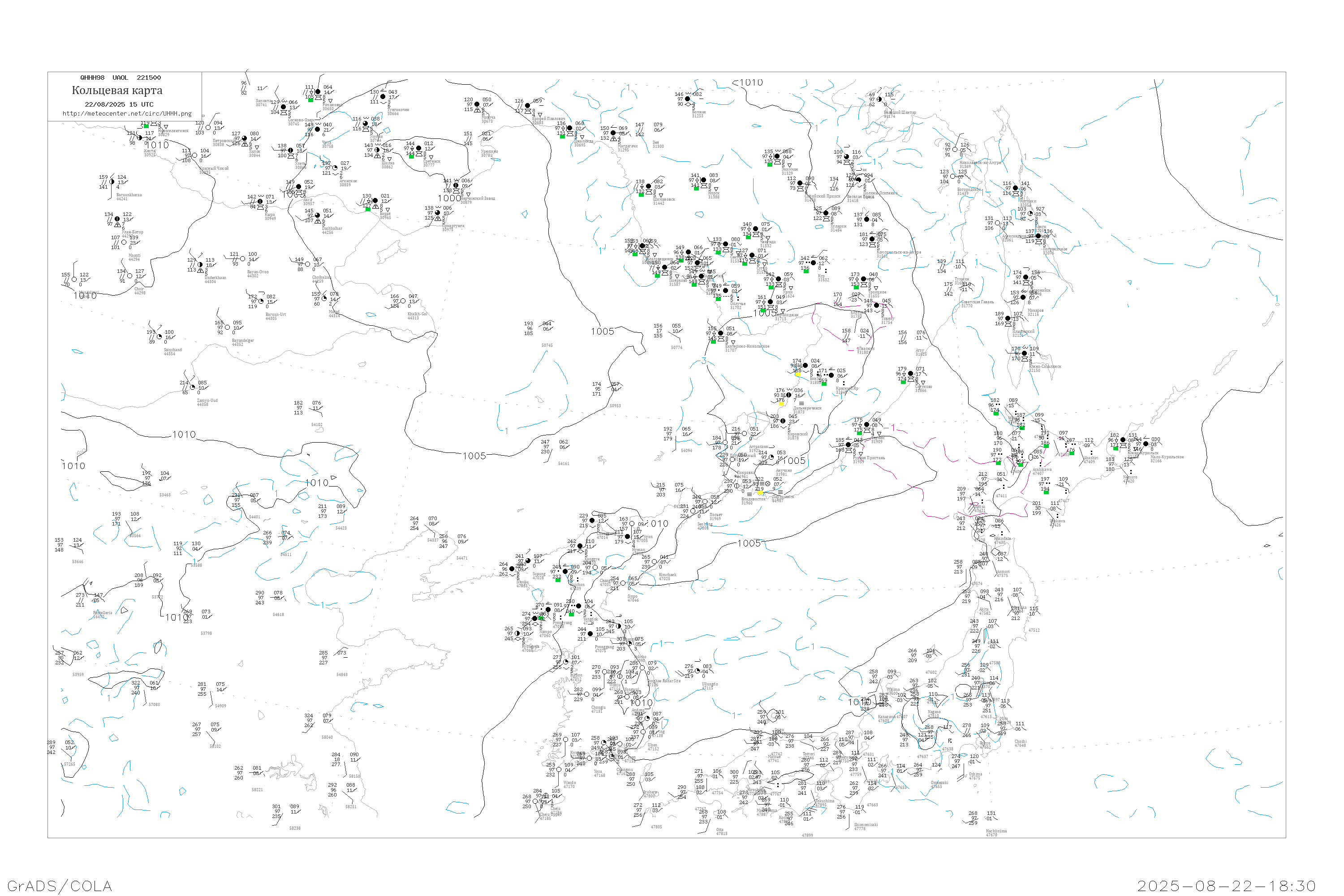Click the Южно-Сахалинск filled station circle
The image size is (1344, 896).
coord(1024,354)
